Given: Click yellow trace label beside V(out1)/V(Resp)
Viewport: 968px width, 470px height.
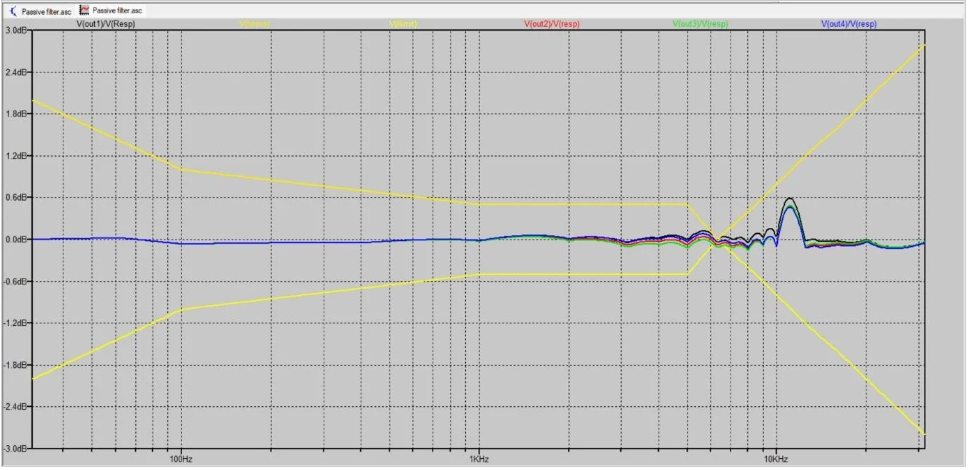Looking at the screenshot, I should click(255, 22).
